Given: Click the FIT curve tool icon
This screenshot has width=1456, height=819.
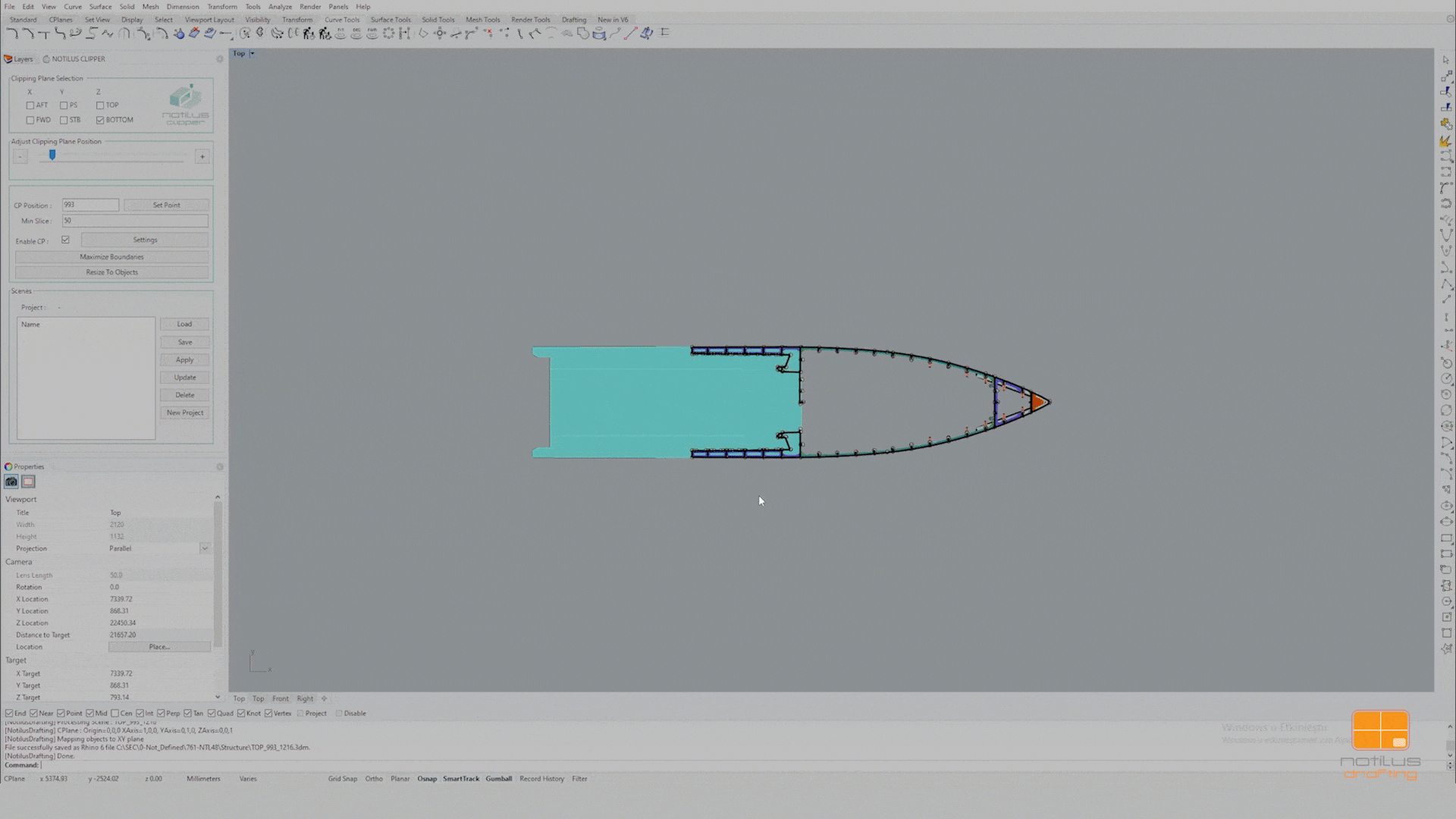Looking at the screenshot, I should [340, 33].
